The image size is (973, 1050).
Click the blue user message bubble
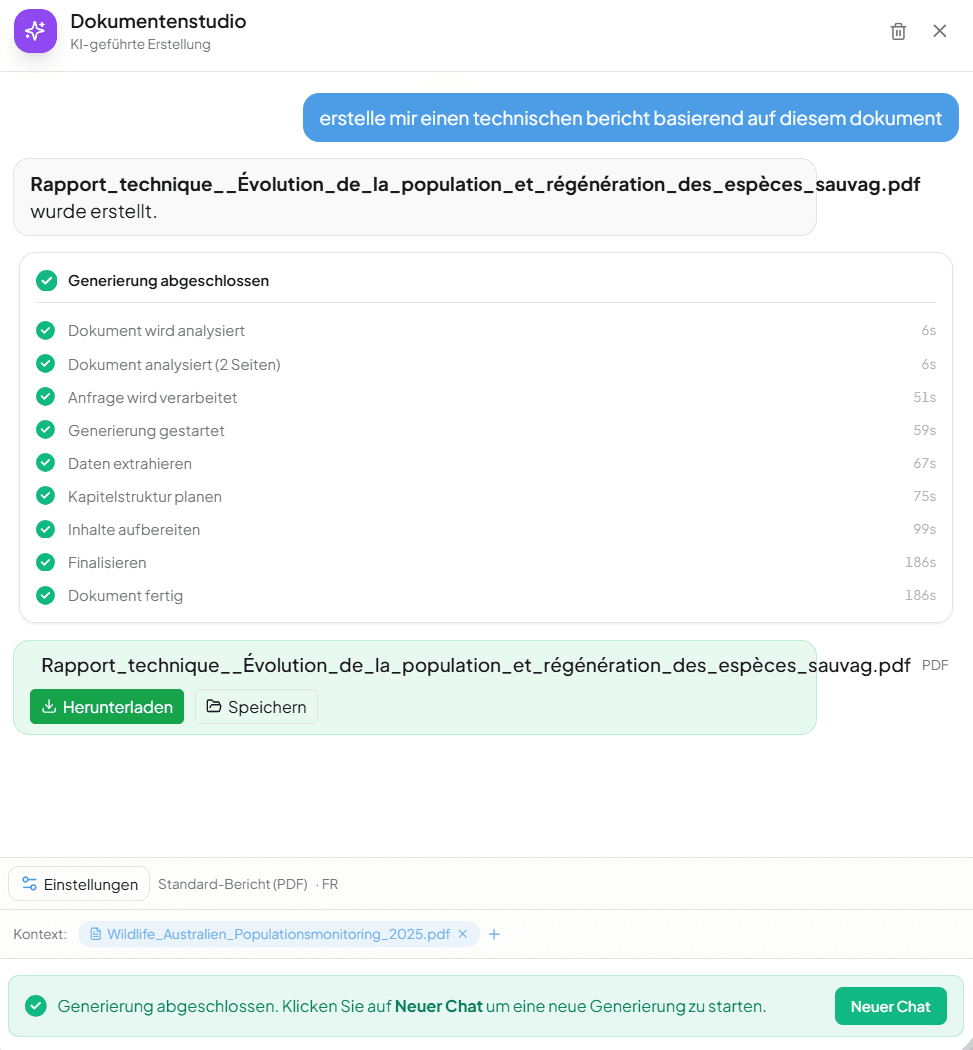point(630,118)
